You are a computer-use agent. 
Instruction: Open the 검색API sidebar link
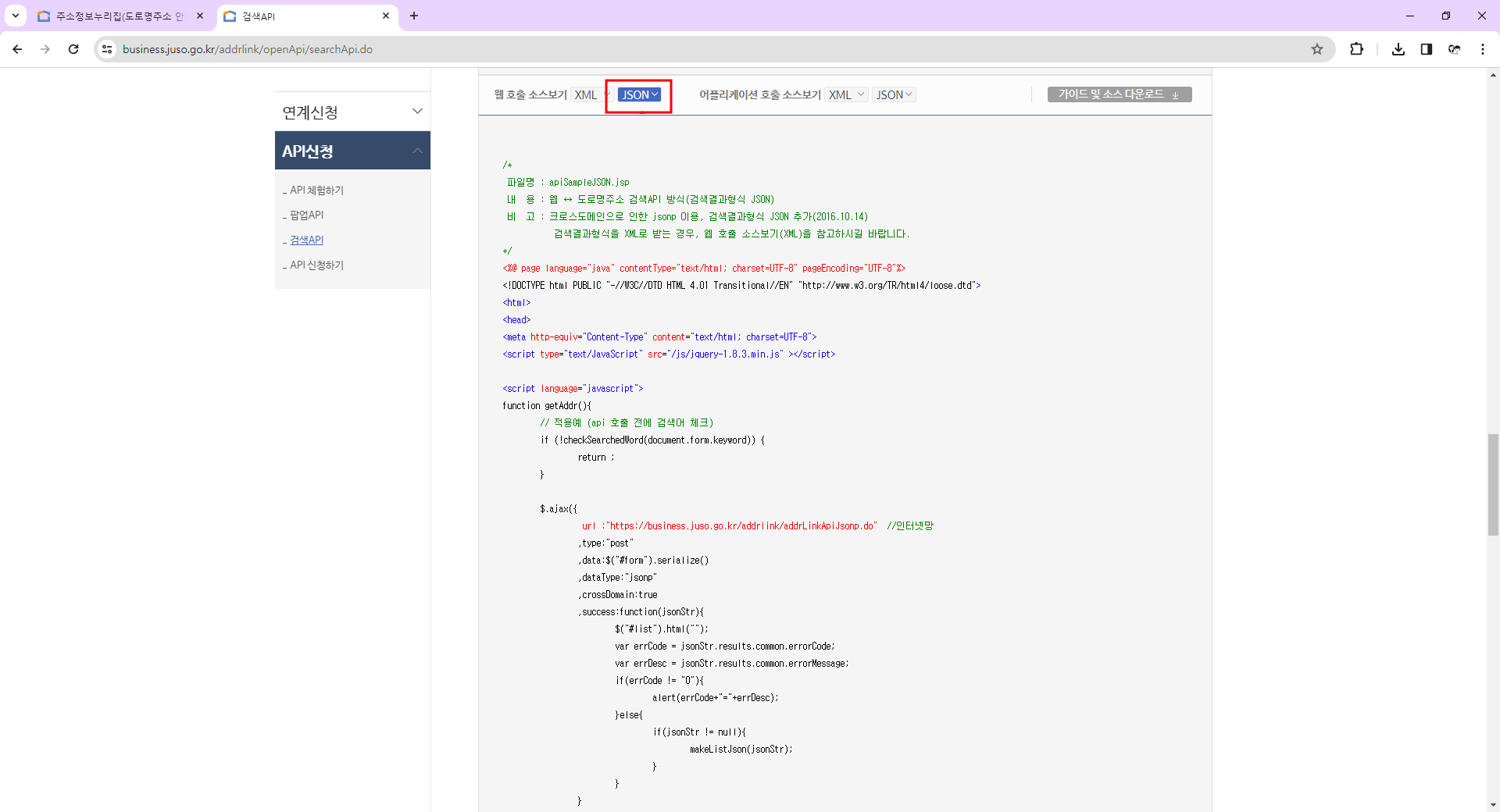pyautogui.click(x=306, y=240)
